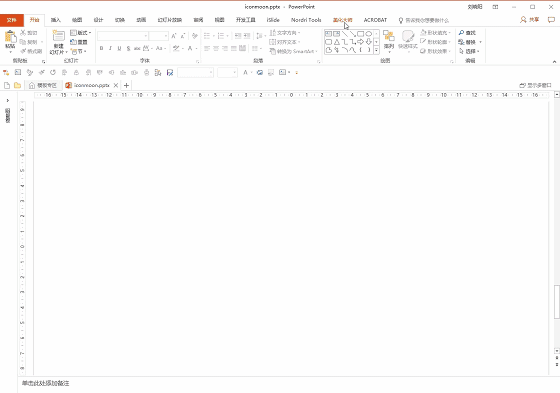Toggle Underline formatting button

coord(119,48)
